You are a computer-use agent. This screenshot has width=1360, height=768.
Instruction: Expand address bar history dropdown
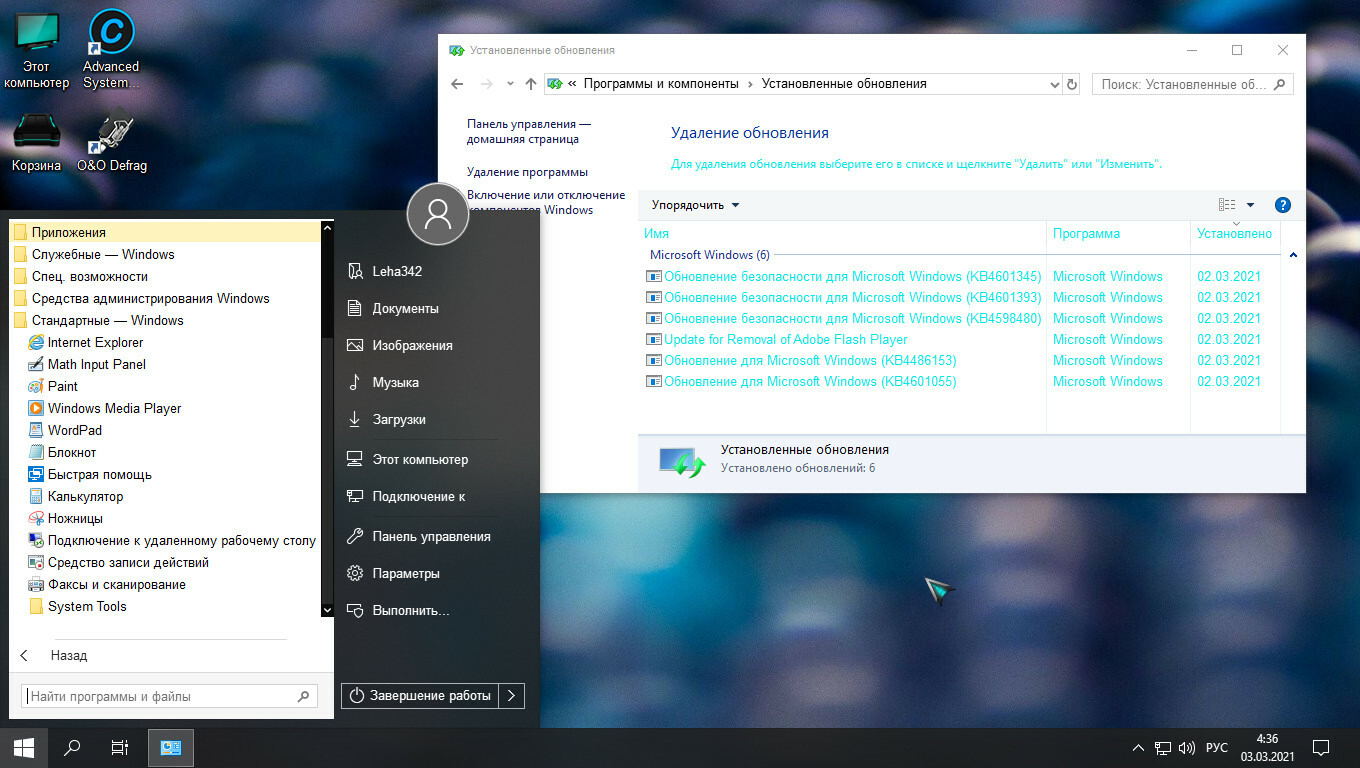[1054, 84]
